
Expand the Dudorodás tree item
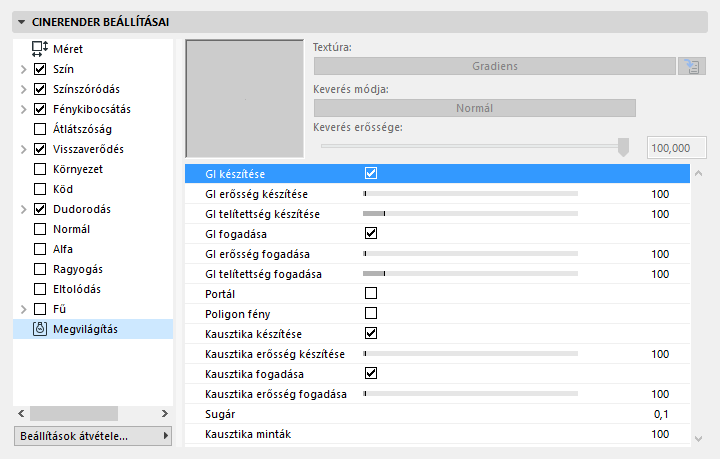(23, 209)
